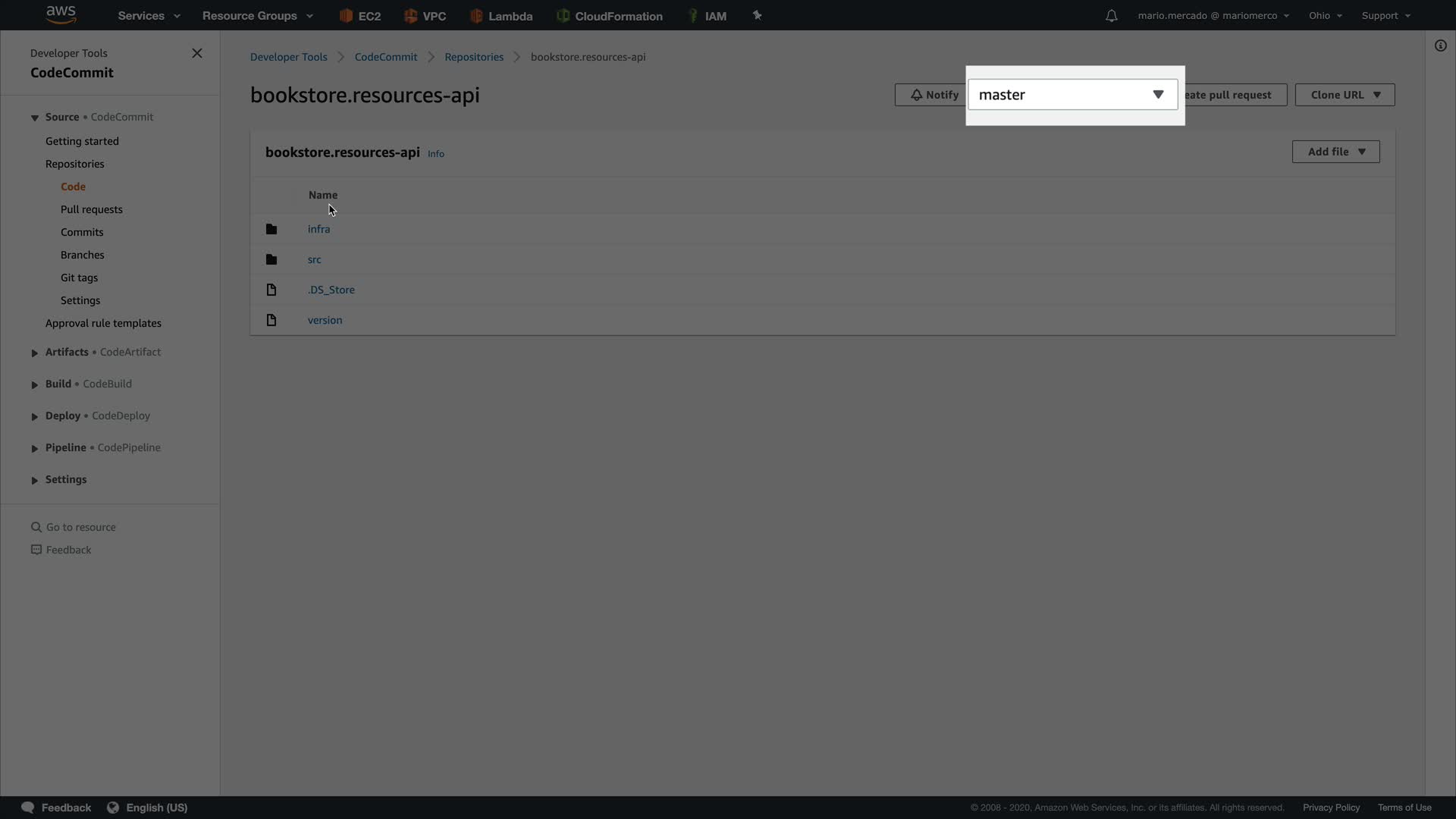Open the Add file dropdown

click(1335, 152)
